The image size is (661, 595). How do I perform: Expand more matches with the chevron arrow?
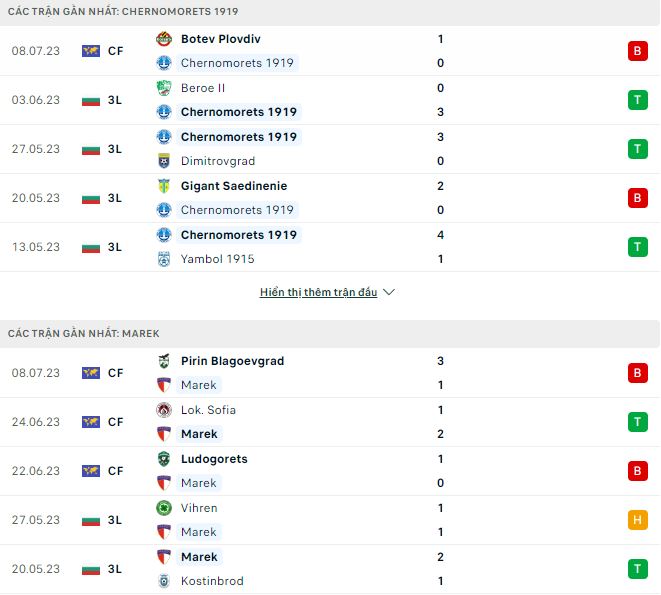tap(389, 293)
